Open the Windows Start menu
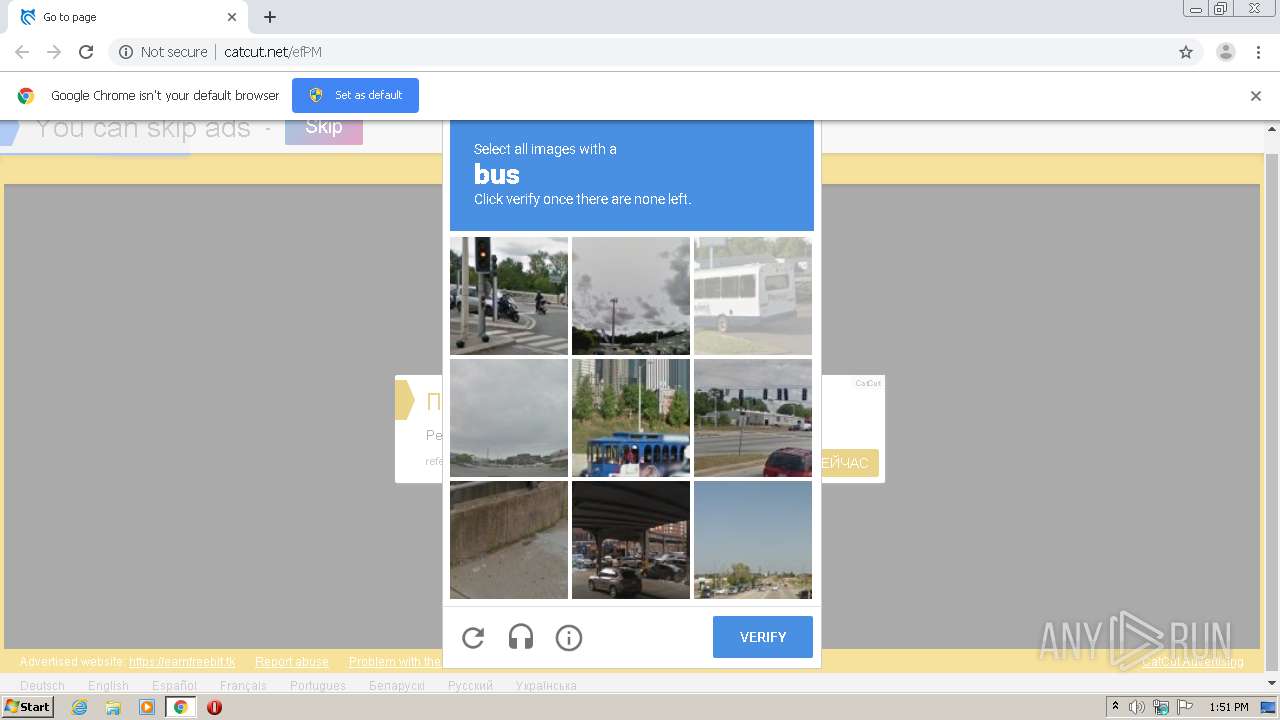The image size is (1280, 720). 28,707
